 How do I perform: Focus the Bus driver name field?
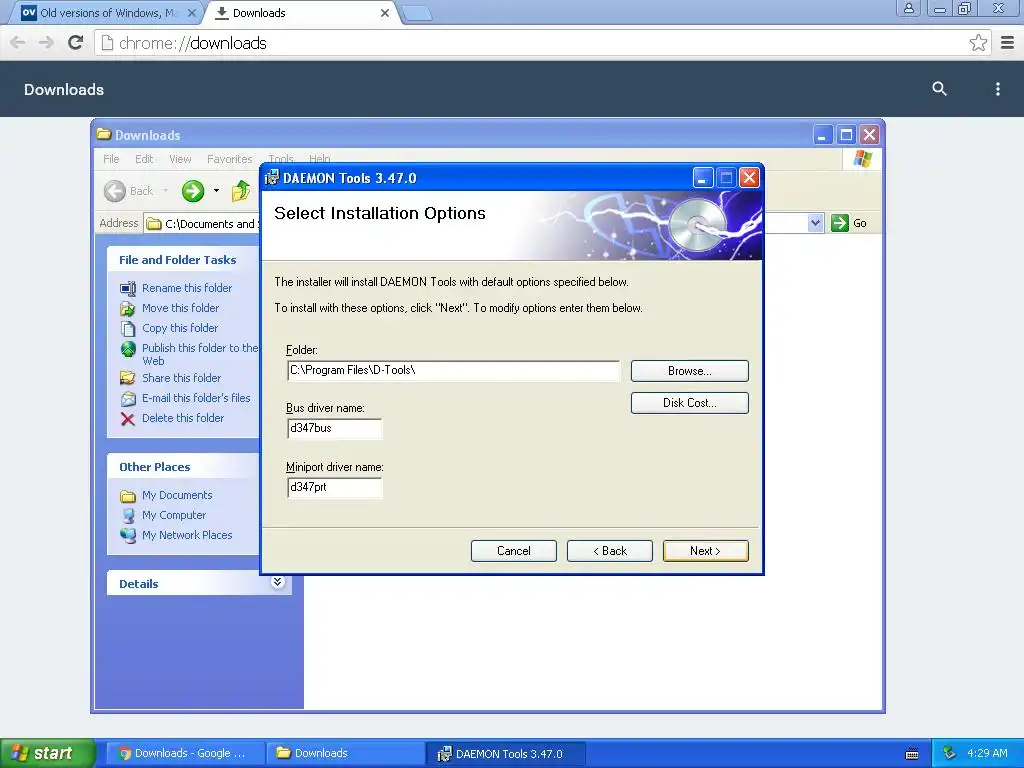point(334,428)
